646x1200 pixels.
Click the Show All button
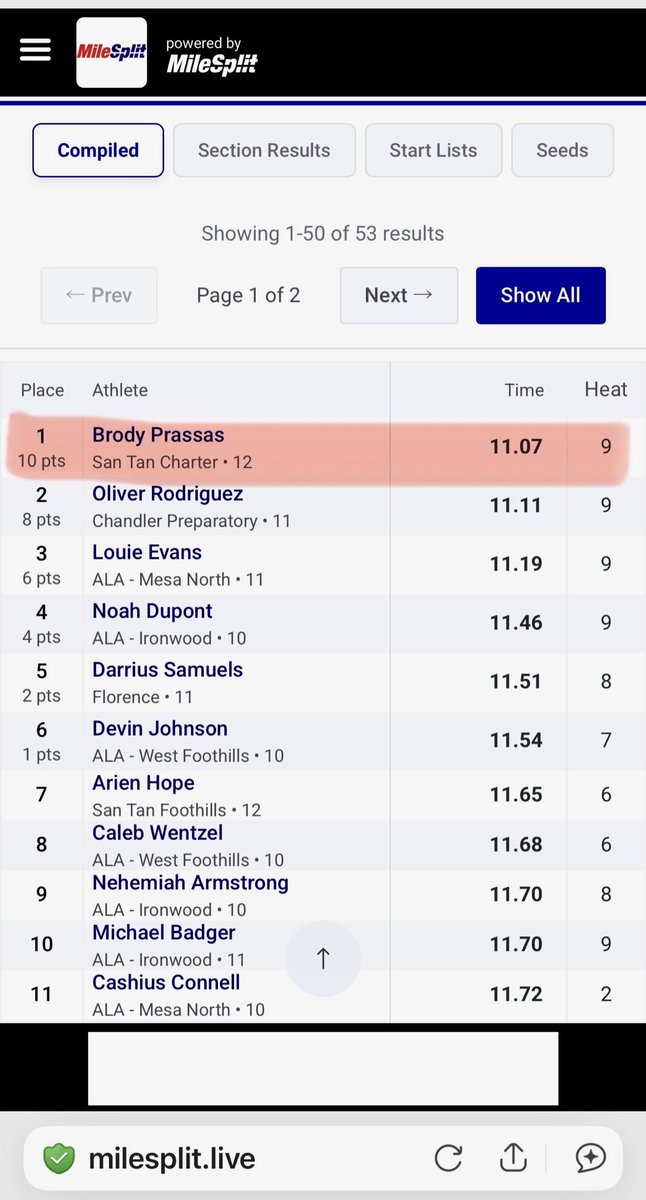tap(541, 295)
